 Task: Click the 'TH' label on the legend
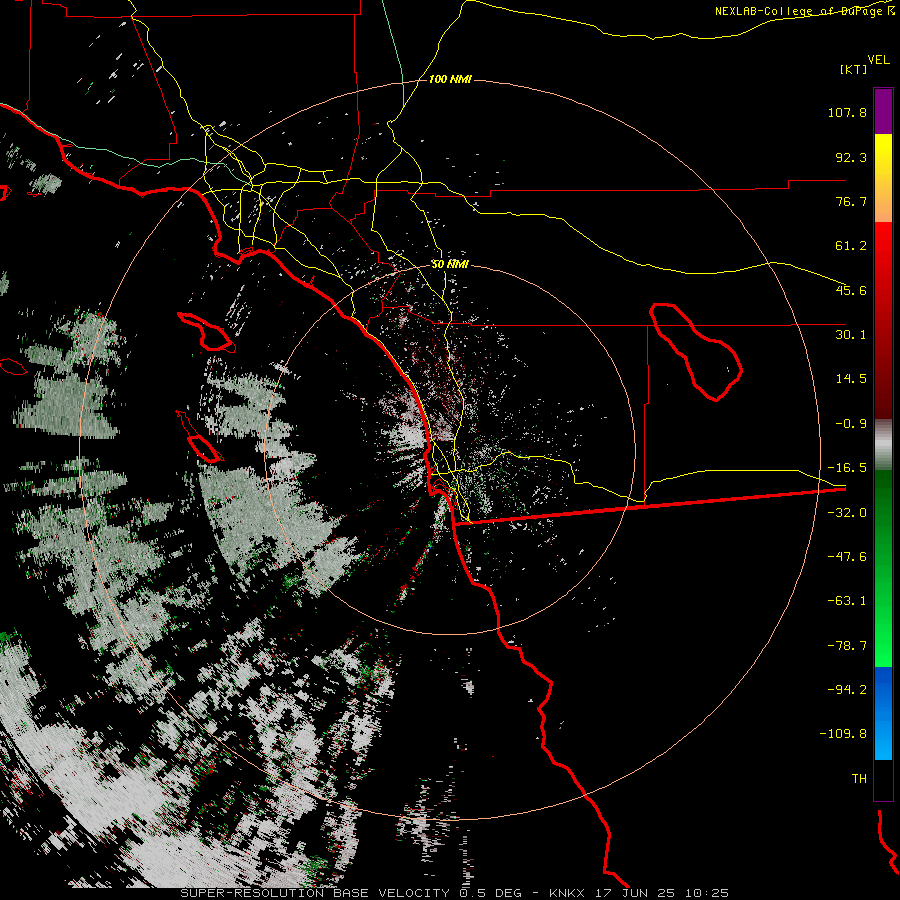coord(859,779)
